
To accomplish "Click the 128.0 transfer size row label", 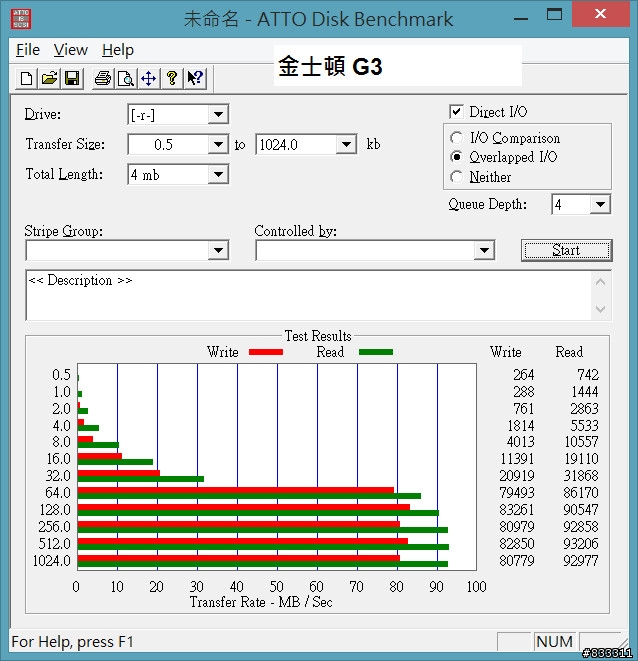I will (55, 510).
